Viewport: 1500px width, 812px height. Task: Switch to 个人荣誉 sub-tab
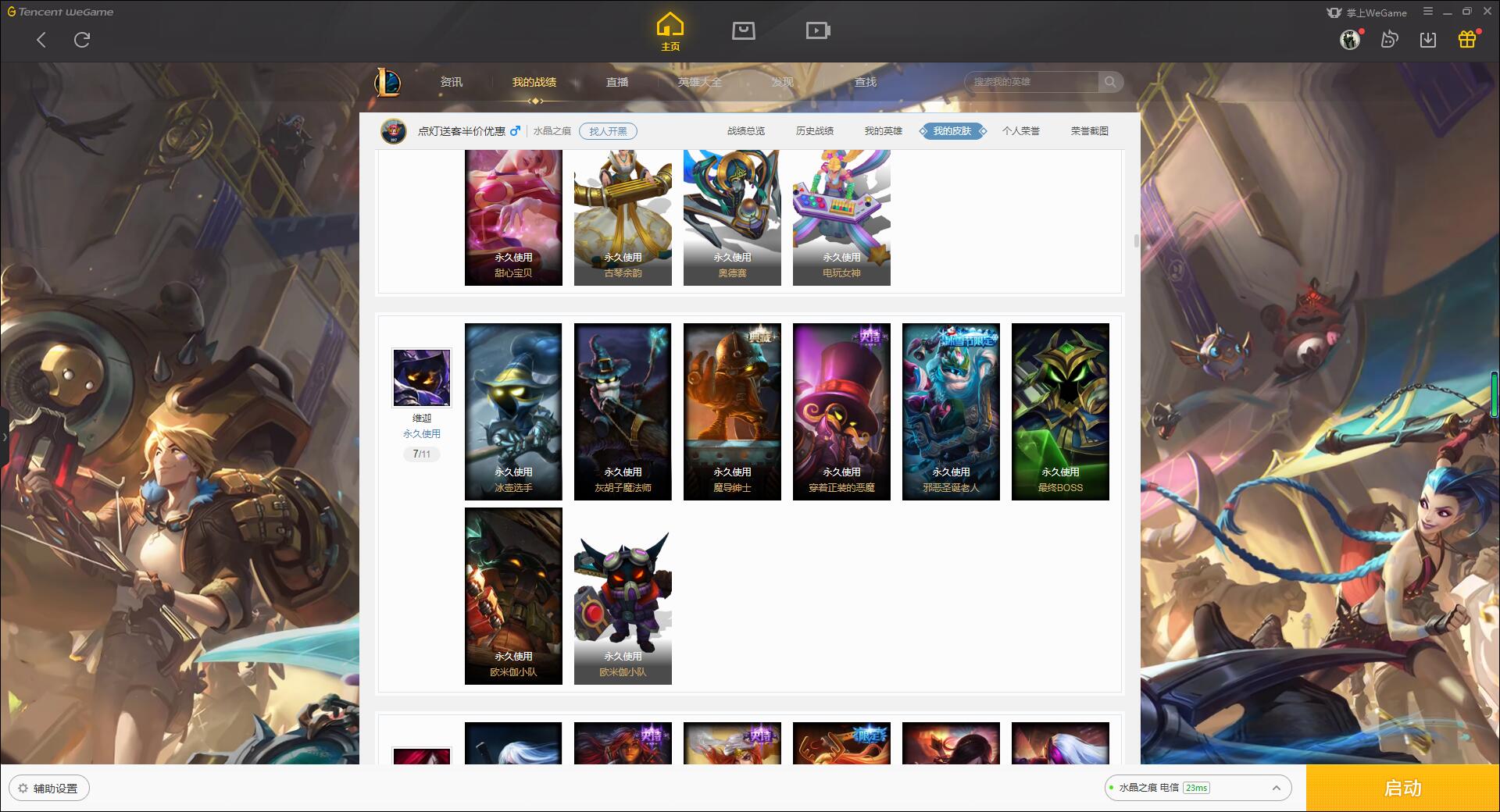[1021, 131]
